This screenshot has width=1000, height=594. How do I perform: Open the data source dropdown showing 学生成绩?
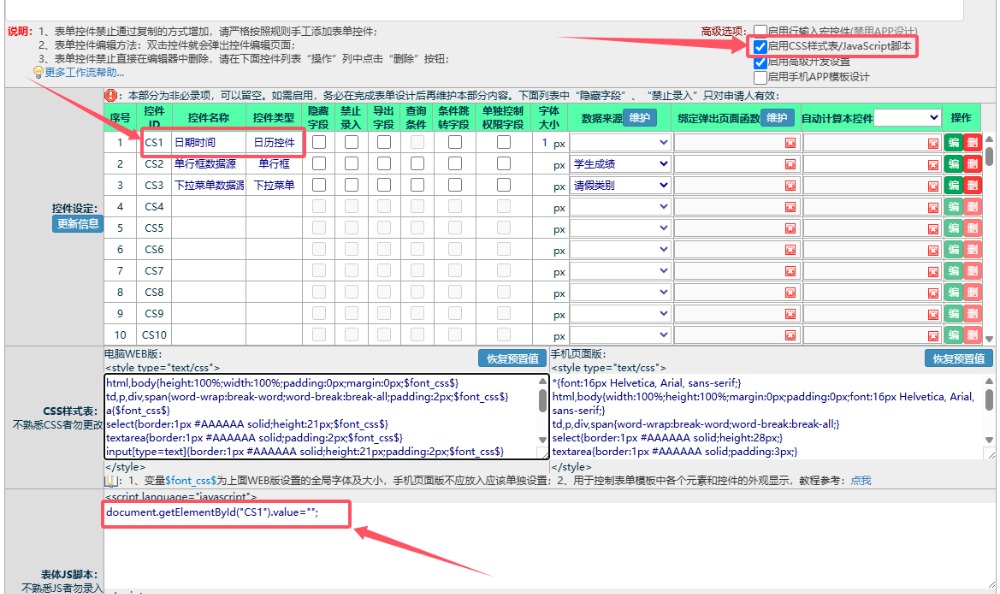620,164
